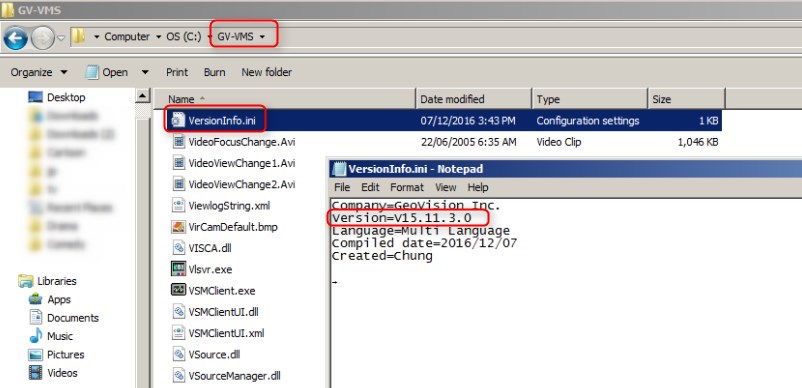The height and width of the screenshot is (388, 802).
Task: Click the Print toolbar button
Action: point(177,72)
